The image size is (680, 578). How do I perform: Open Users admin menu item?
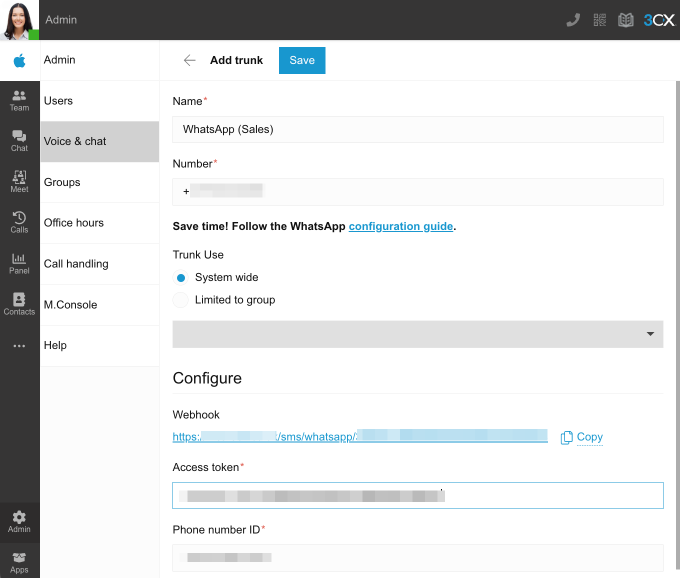point(100,101)
